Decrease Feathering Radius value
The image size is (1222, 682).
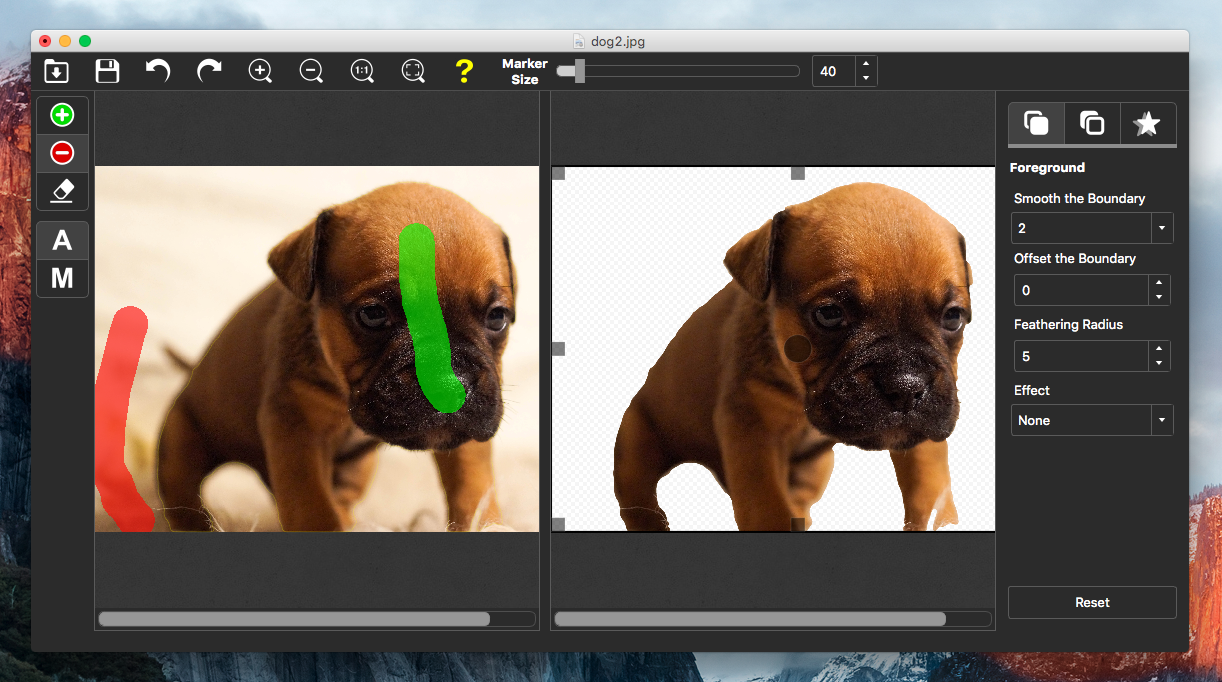pos(1159,363)
